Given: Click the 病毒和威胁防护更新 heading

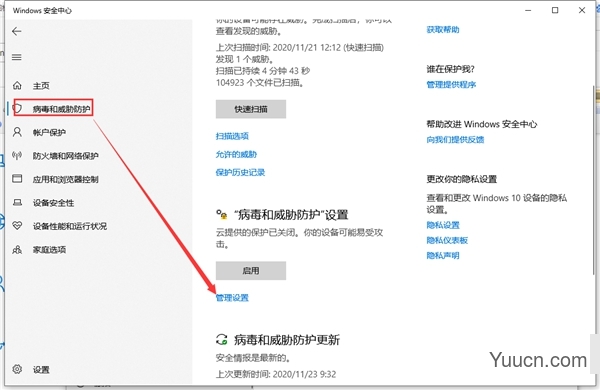Looking at the screenshot, I should coord(287,339).
